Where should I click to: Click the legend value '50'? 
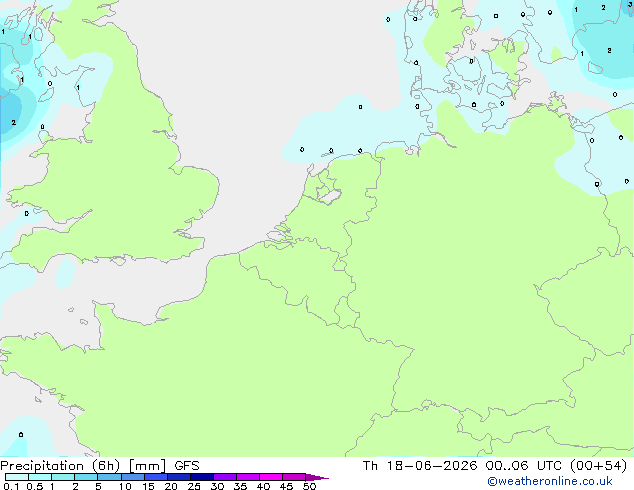click(x=310, y=486)
